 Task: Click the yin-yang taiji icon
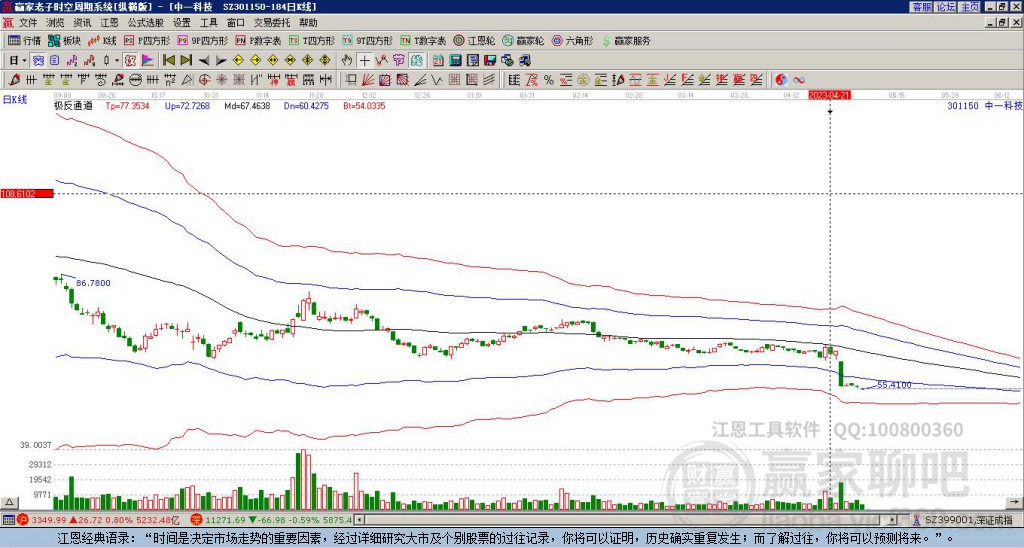pyautogui.click(x=781, y=80)
